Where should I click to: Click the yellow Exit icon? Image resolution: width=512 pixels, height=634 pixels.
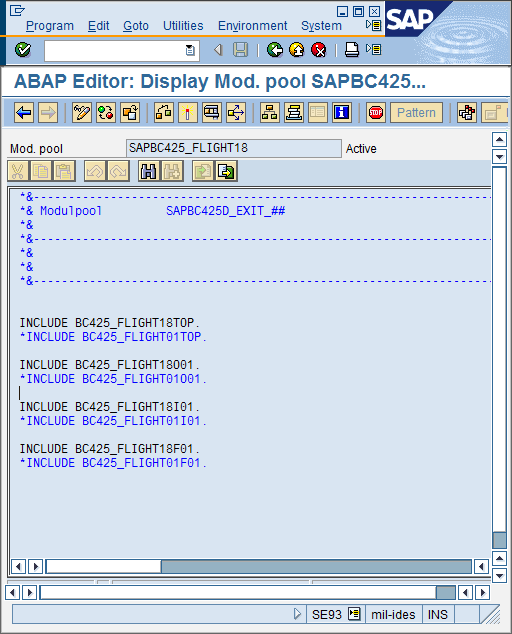tap(297, 50)
